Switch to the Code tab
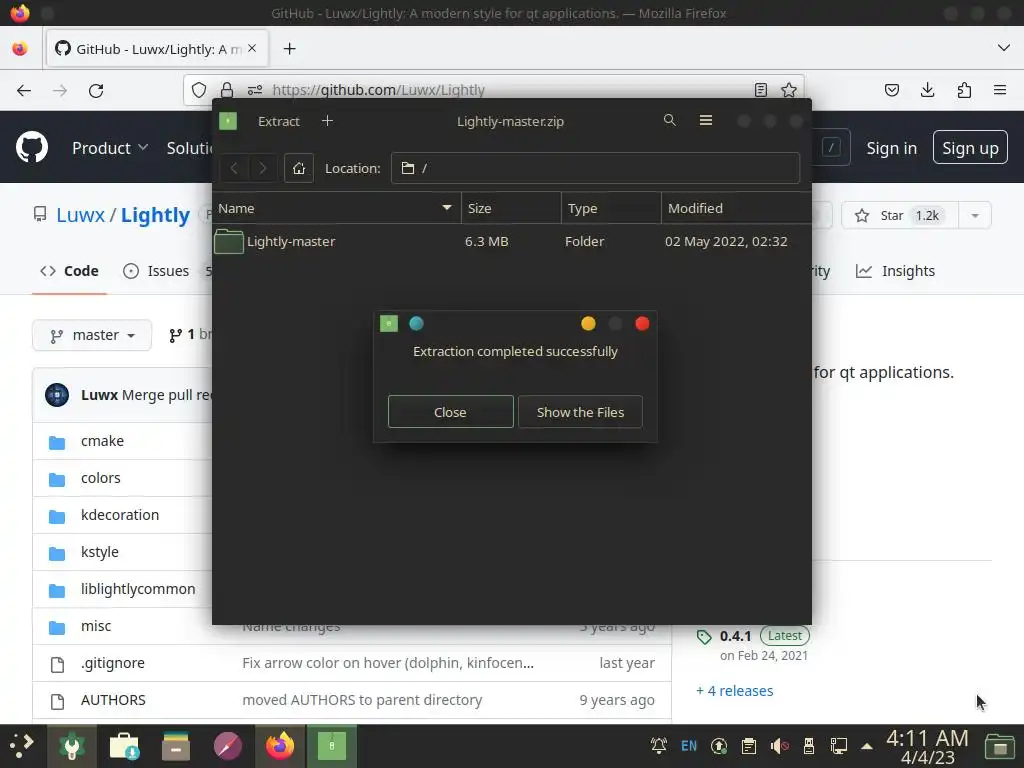The image size is (1024, 768). [x=69, y=271]
